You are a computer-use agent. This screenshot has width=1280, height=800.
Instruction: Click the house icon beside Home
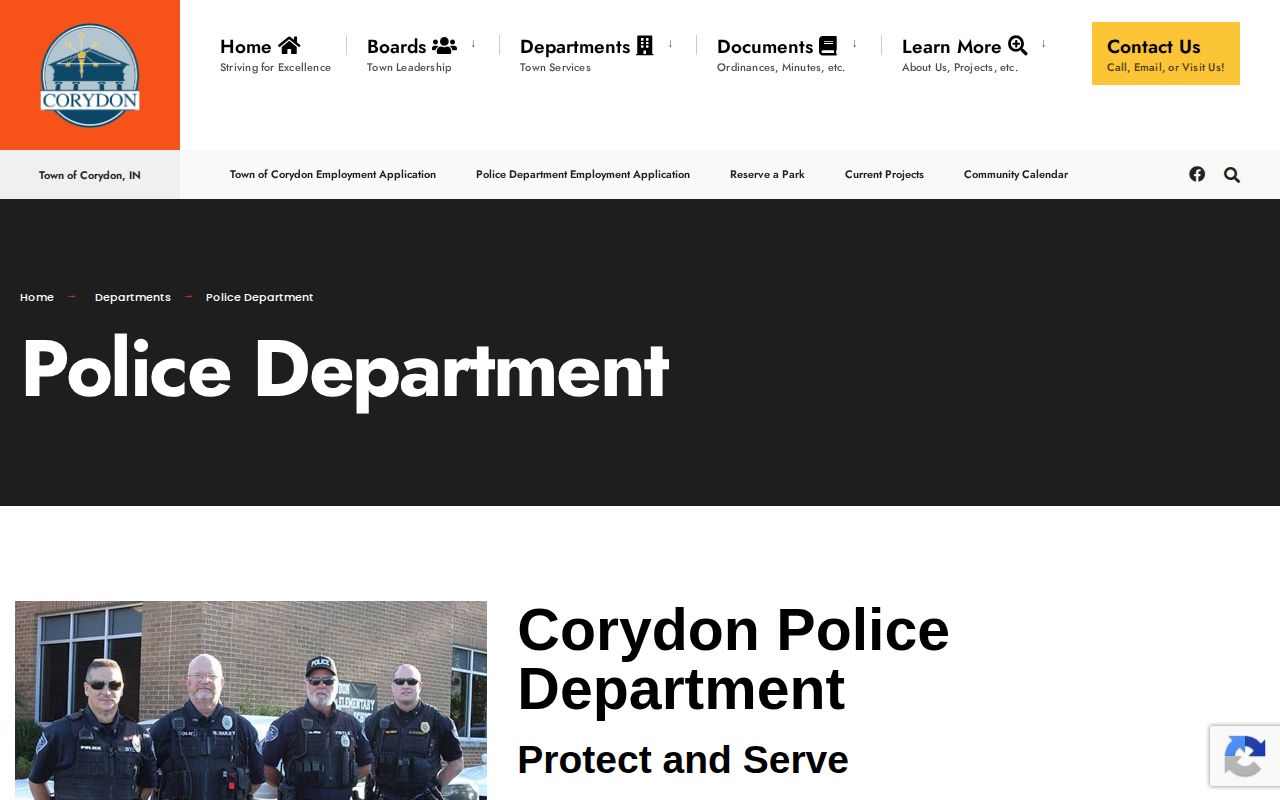(289, 45)
